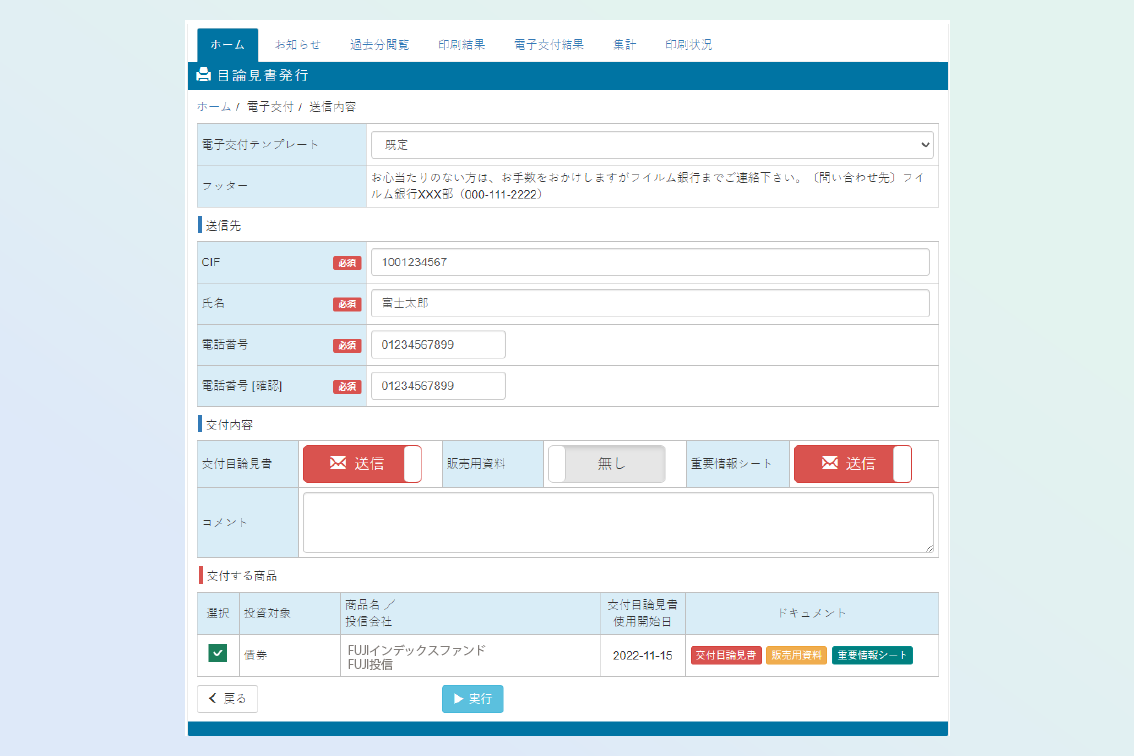Toggle 販売用資料 switch showing 無し
Viewport: 1134px width, 756px height.
point(607,464)
